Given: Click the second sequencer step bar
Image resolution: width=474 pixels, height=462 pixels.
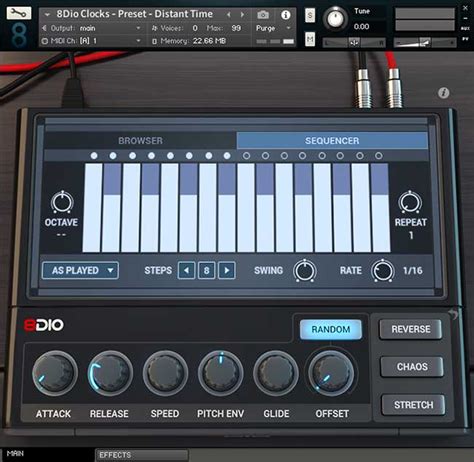Looking at the screenshot, I should (111, 208).
